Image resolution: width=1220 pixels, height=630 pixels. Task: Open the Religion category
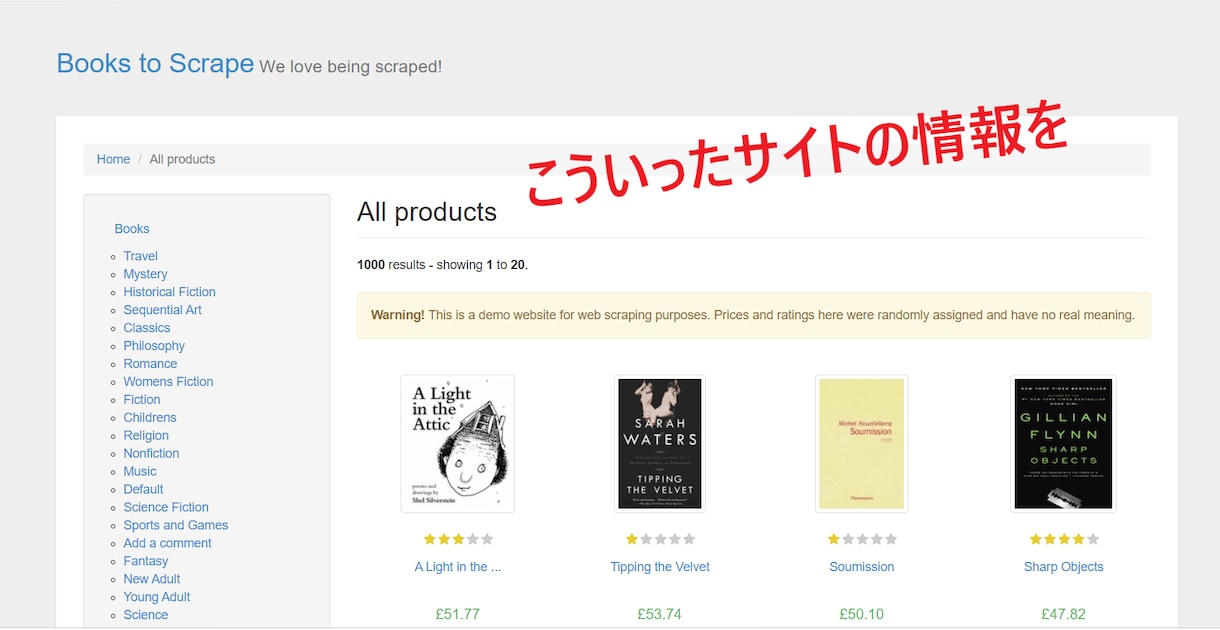[x=146, y=436]
